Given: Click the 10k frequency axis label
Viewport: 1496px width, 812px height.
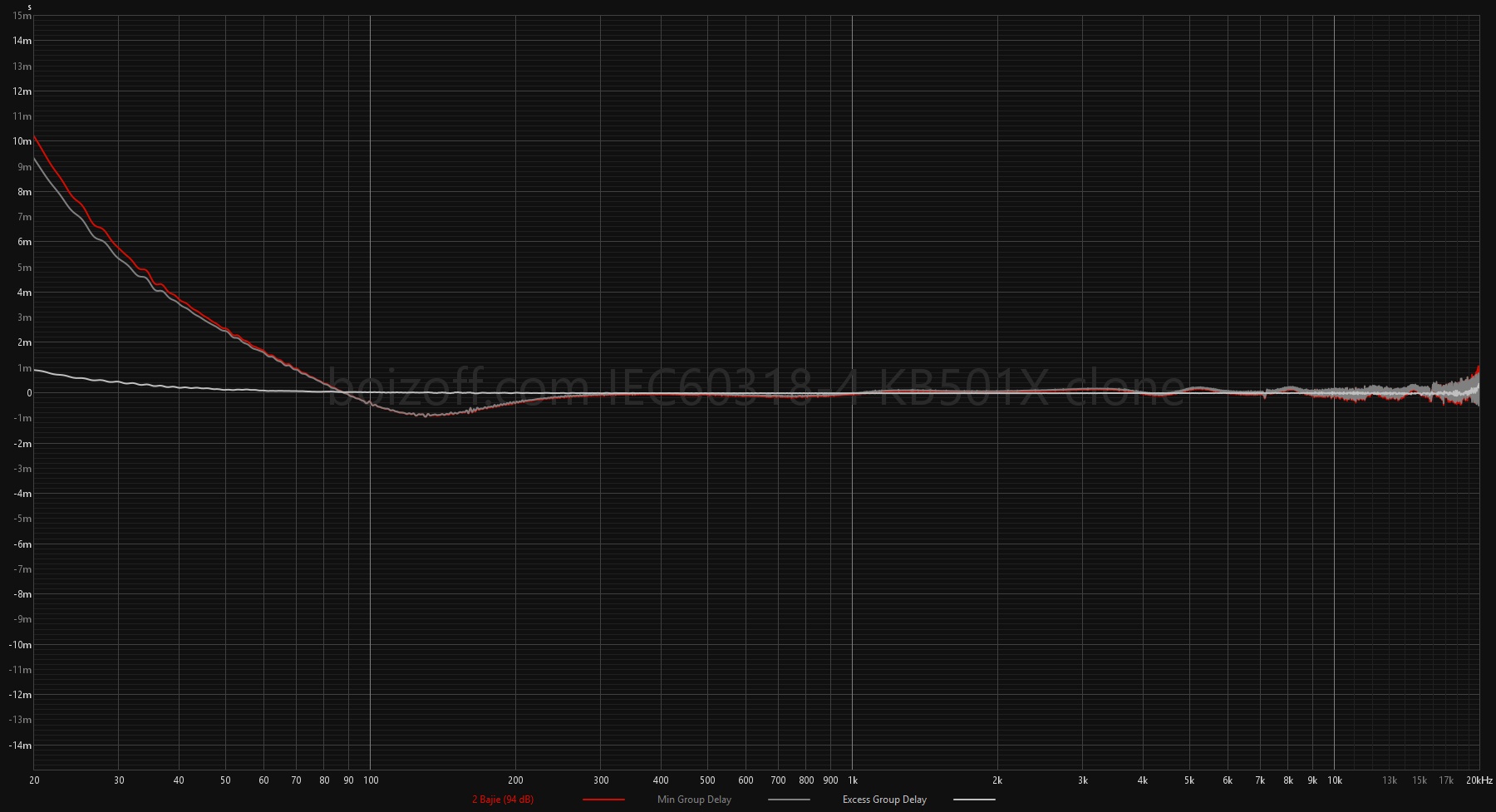Looking at the screenshot, I should 1334,780.
